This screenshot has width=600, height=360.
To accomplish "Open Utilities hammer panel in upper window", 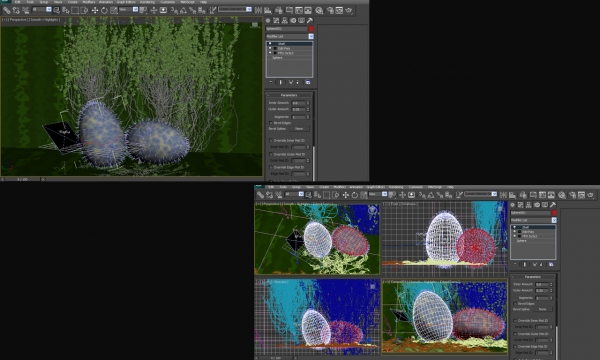I will coord(310,21).
